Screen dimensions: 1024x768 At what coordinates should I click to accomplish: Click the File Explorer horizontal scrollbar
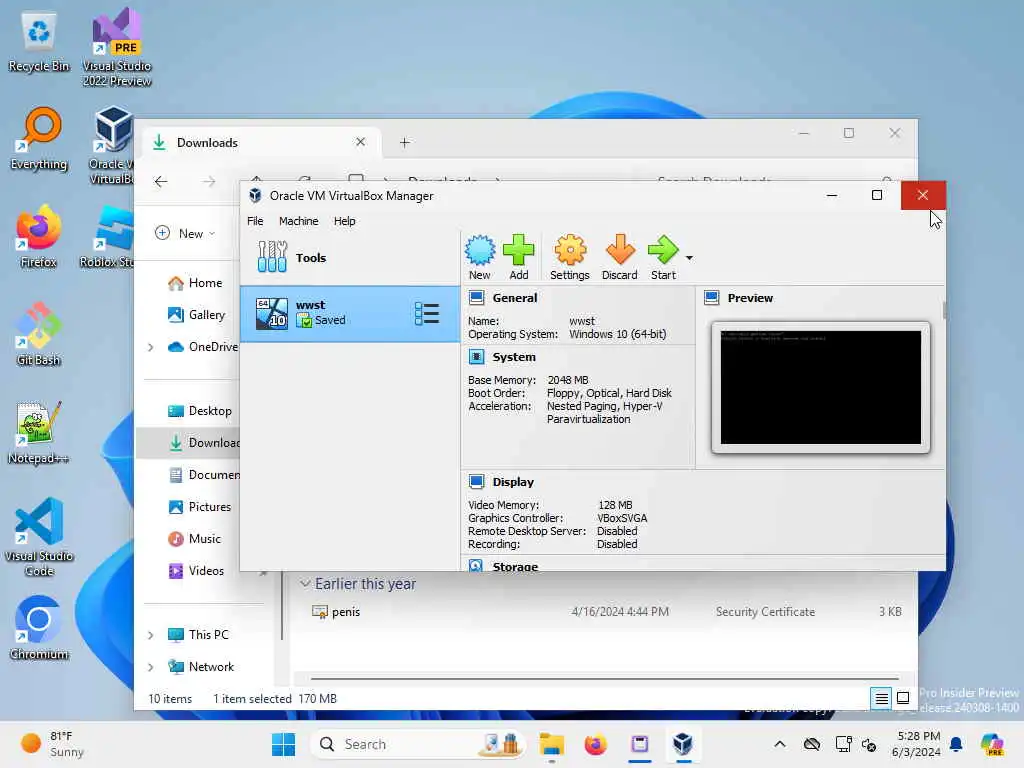point(604,679)
